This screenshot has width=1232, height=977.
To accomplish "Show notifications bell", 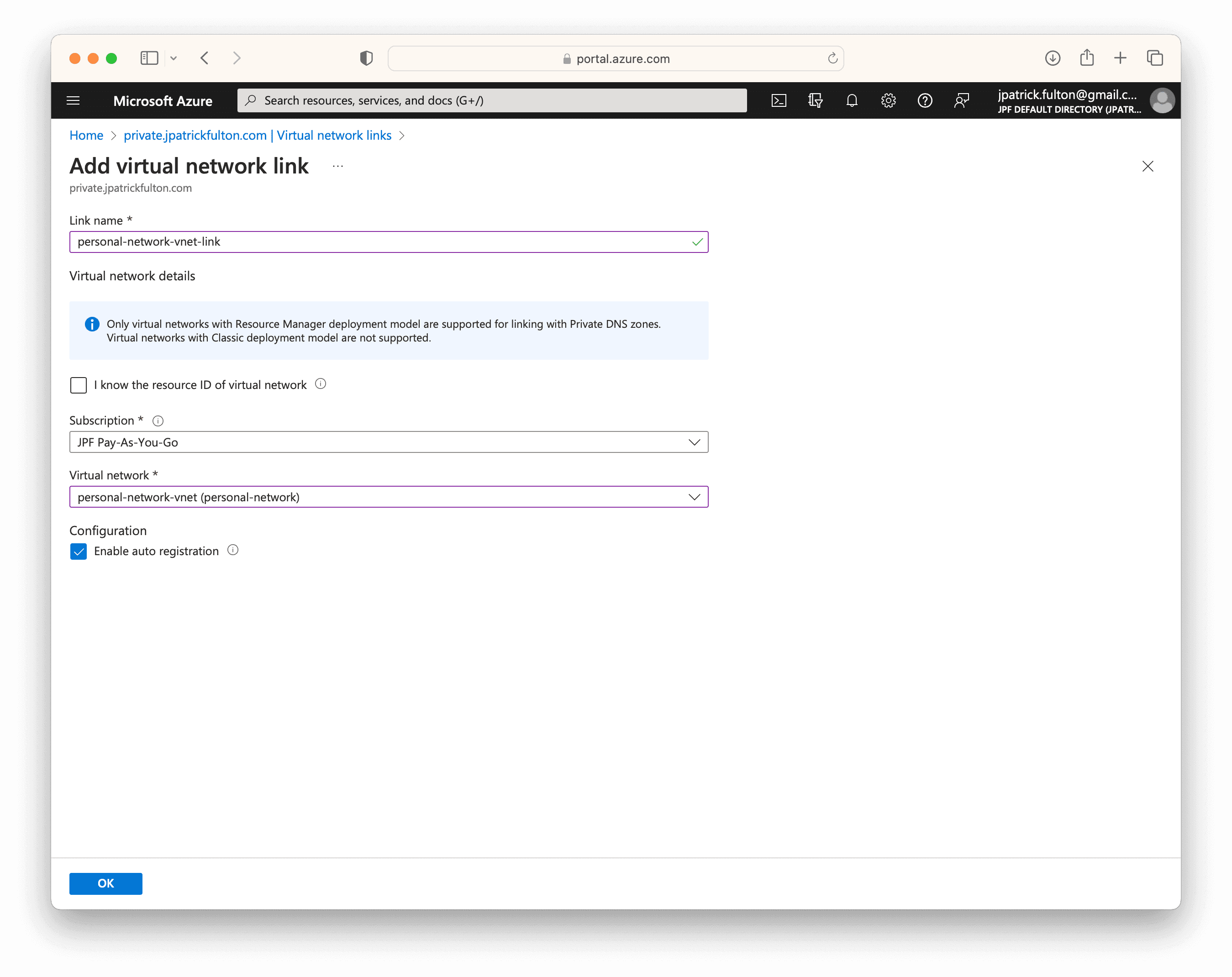I will tap(852, 100).
